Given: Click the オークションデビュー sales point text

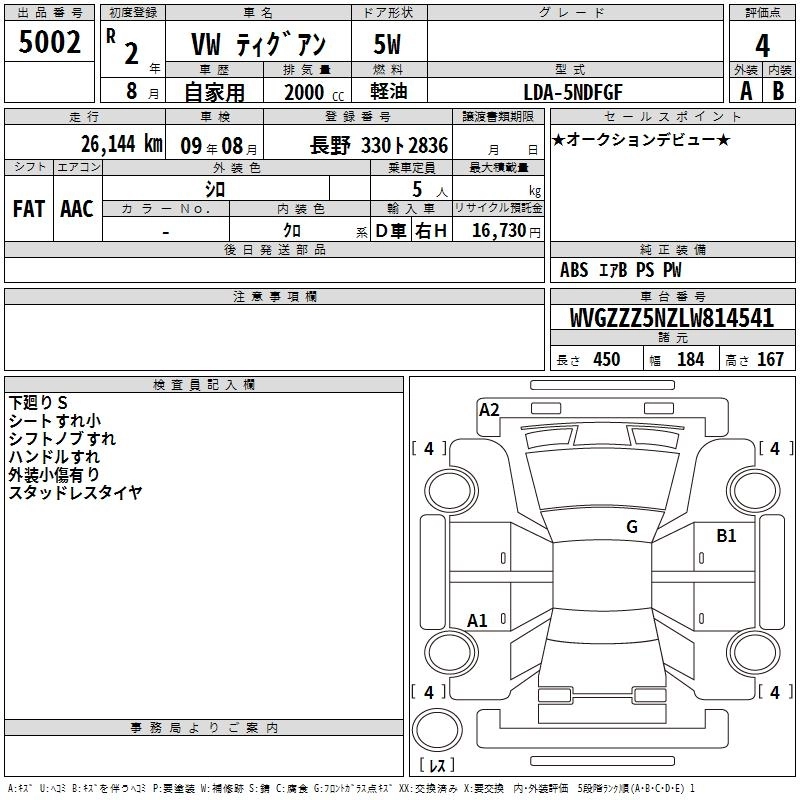Looking at the screenshot, I should [x=641, y=139].
